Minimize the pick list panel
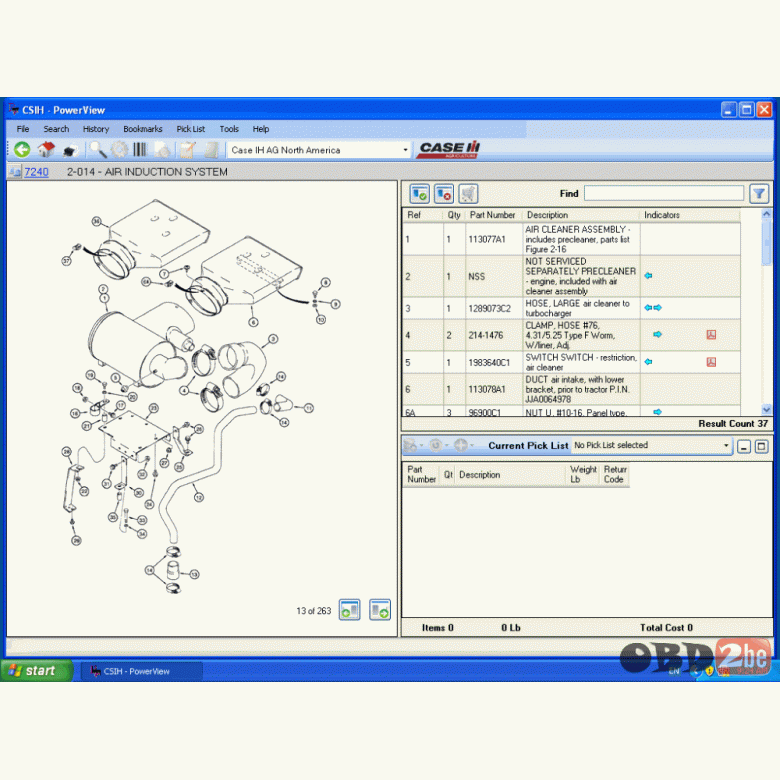The image size is (780, 780). 744,446
